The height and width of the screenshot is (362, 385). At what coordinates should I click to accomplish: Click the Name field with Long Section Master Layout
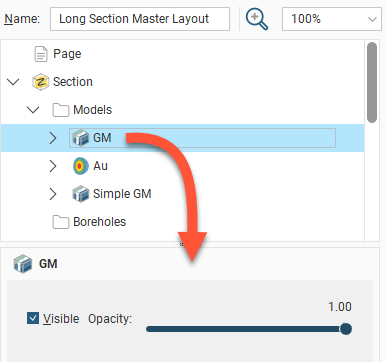(x=140, y=19)
